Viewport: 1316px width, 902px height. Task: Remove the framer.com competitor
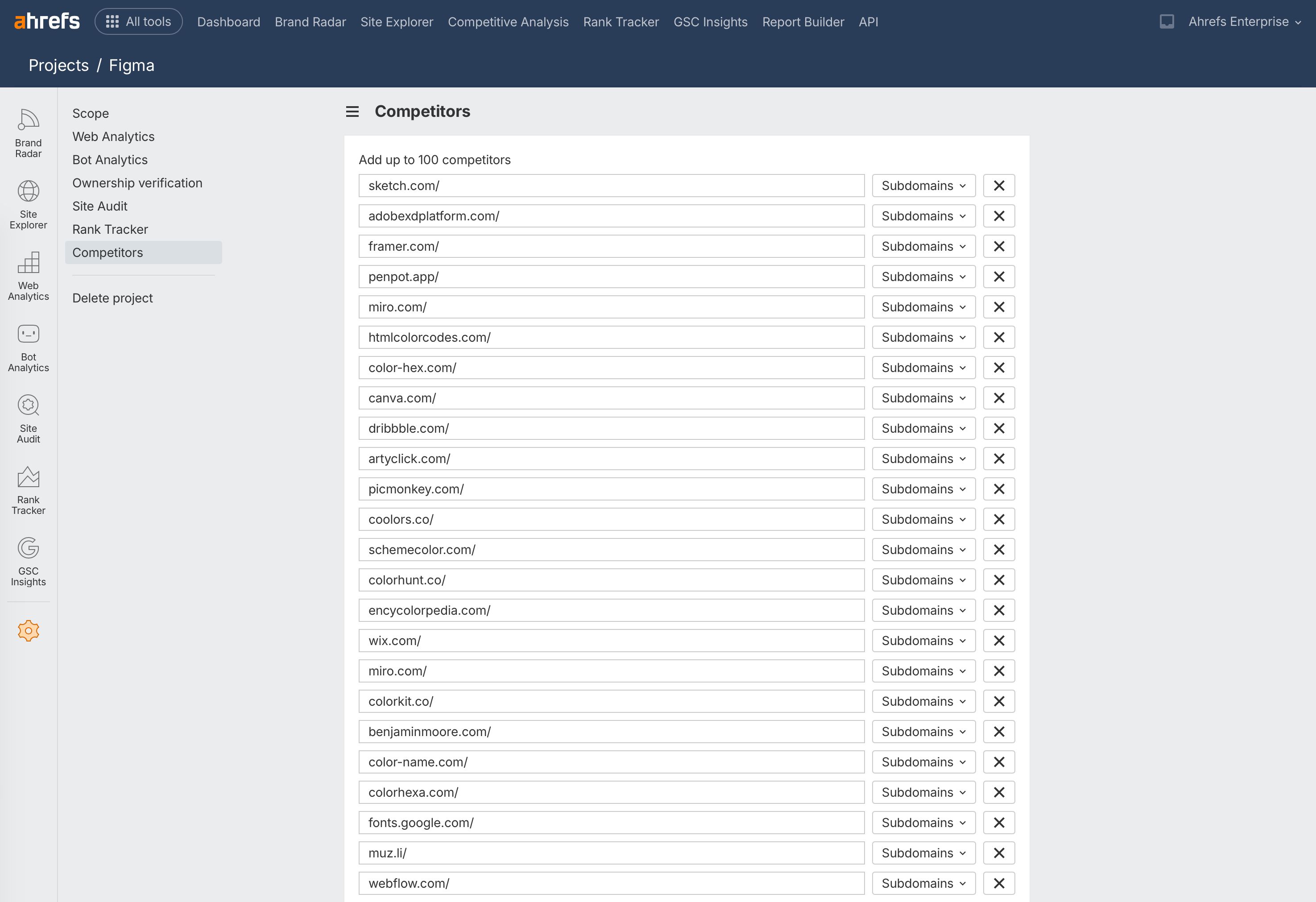(999, 246)
